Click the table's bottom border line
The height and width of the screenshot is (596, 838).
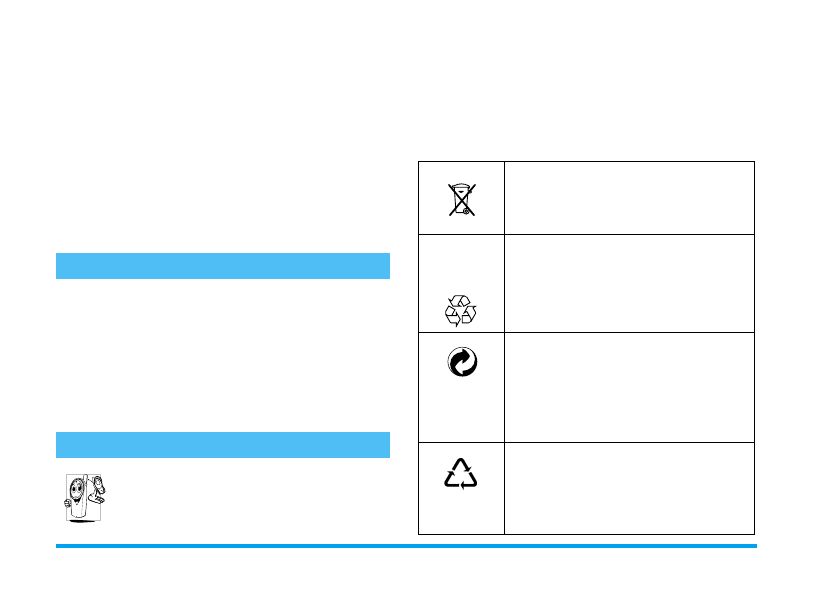585,534
